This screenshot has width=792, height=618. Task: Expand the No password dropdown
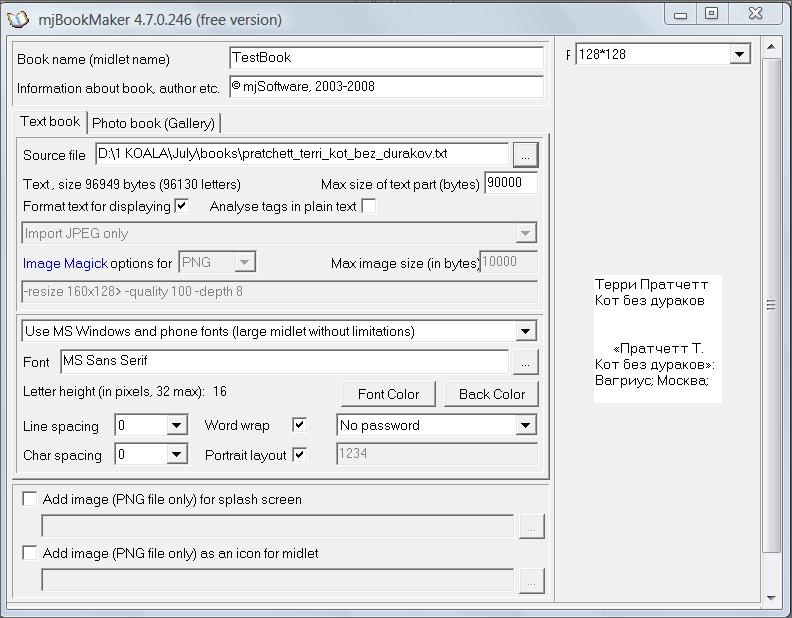point(525,425)
